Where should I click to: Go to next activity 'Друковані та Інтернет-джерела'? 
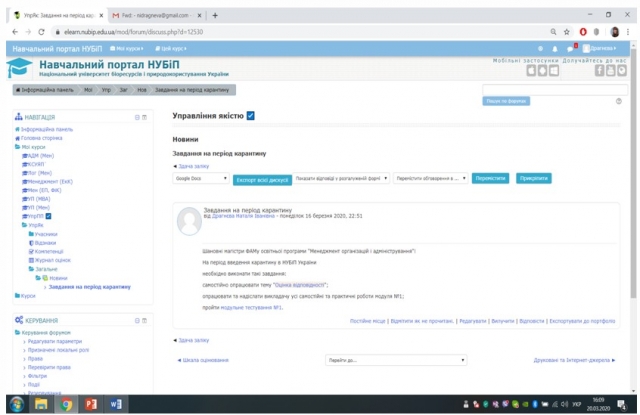[574, 360]
